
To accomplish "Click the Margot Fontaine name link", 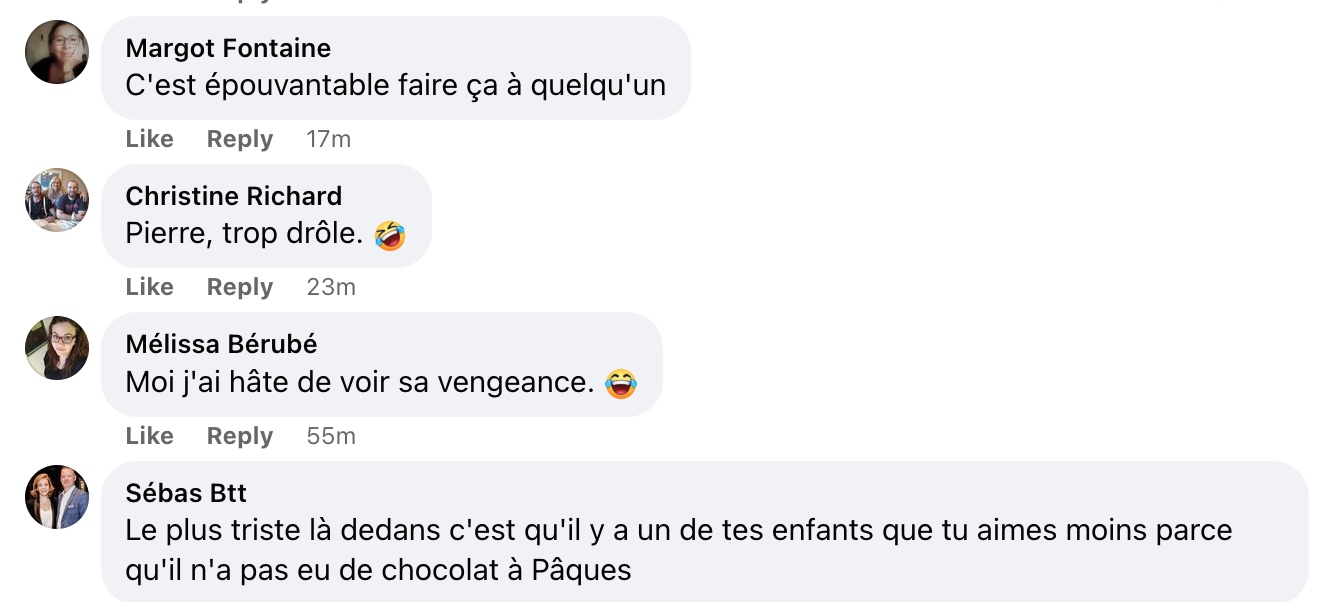I will pyautogui.click(x=228, y=48).
